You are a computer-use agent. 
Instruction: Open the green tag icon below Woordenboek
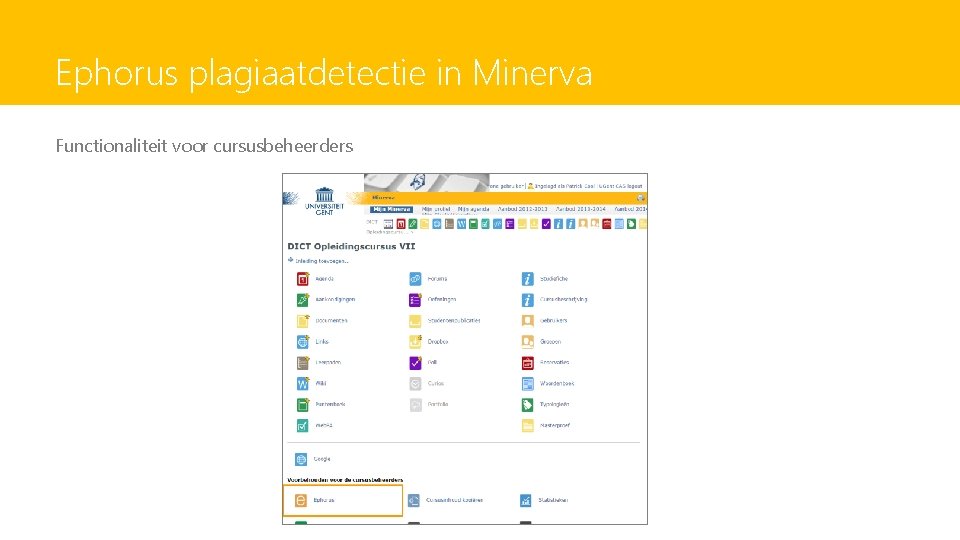pyautogui.click(x=527, y=405)
